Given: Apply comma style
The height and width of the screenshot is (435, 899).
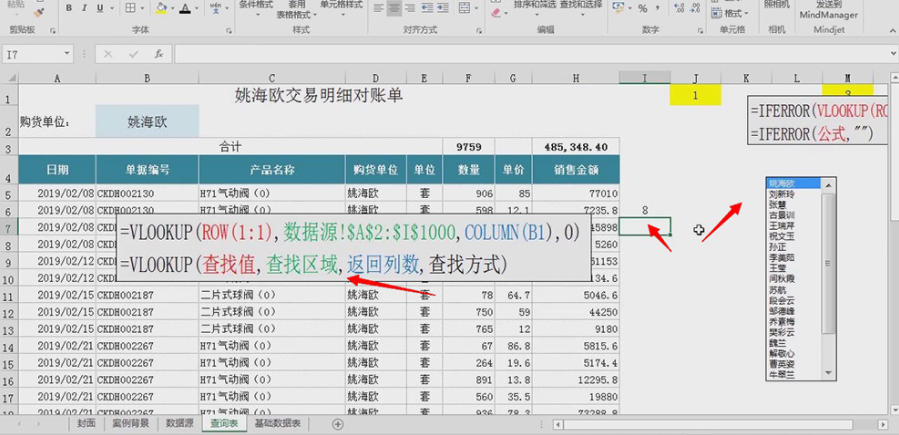Looking at the screenshot, I should [658, 8].
